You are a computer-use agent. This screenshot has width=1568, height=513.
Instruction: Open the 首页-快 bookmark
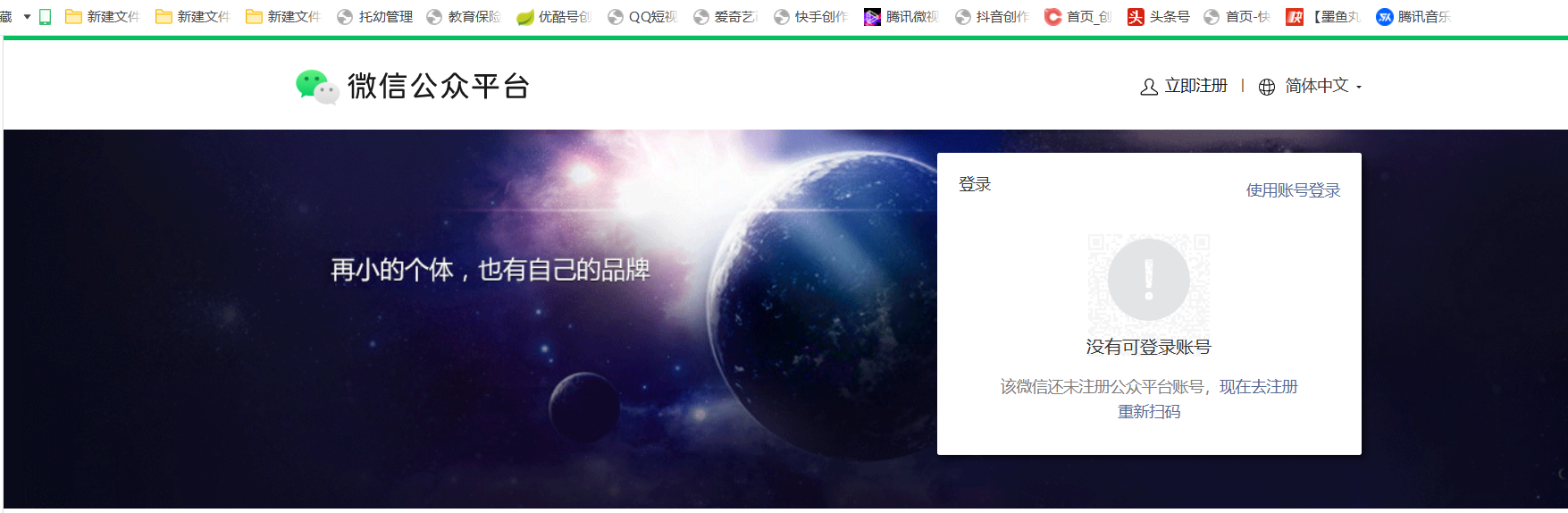point(1237,17)
